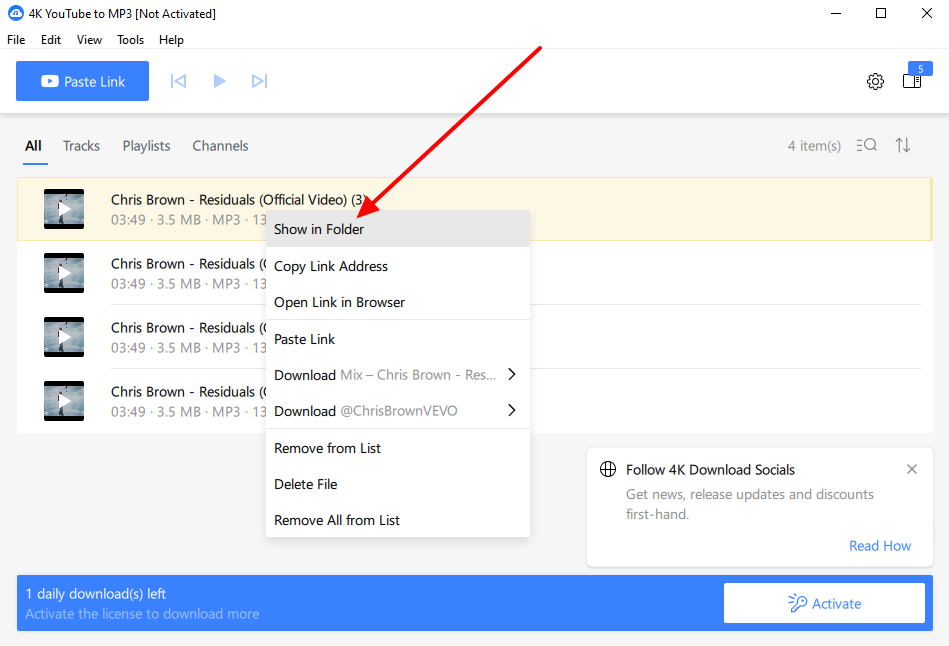Screen dimensions: 949x646
Task: Open the sort order arrows icon
Action: 902,145
